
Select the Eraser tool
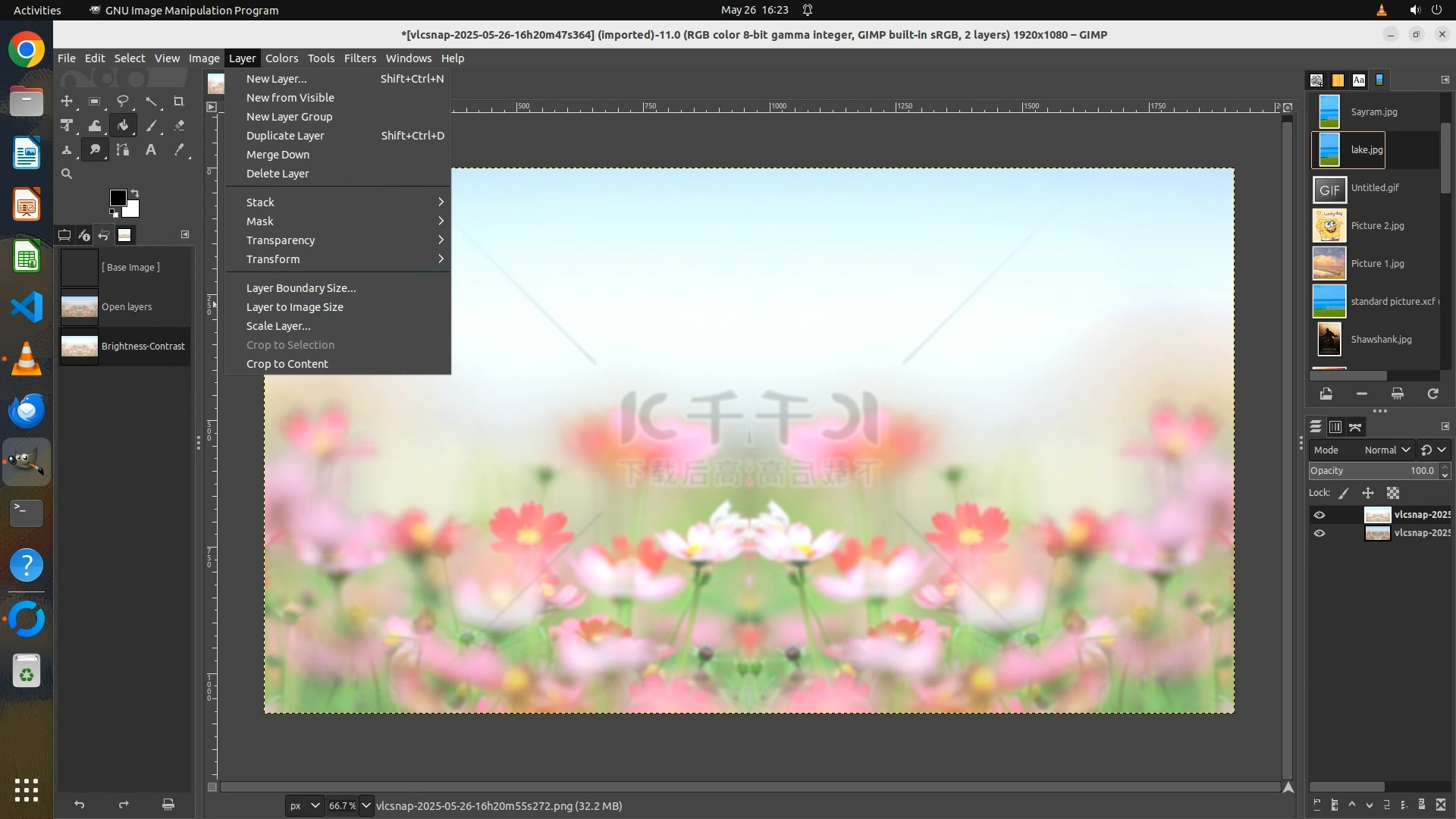coord(179,126)
